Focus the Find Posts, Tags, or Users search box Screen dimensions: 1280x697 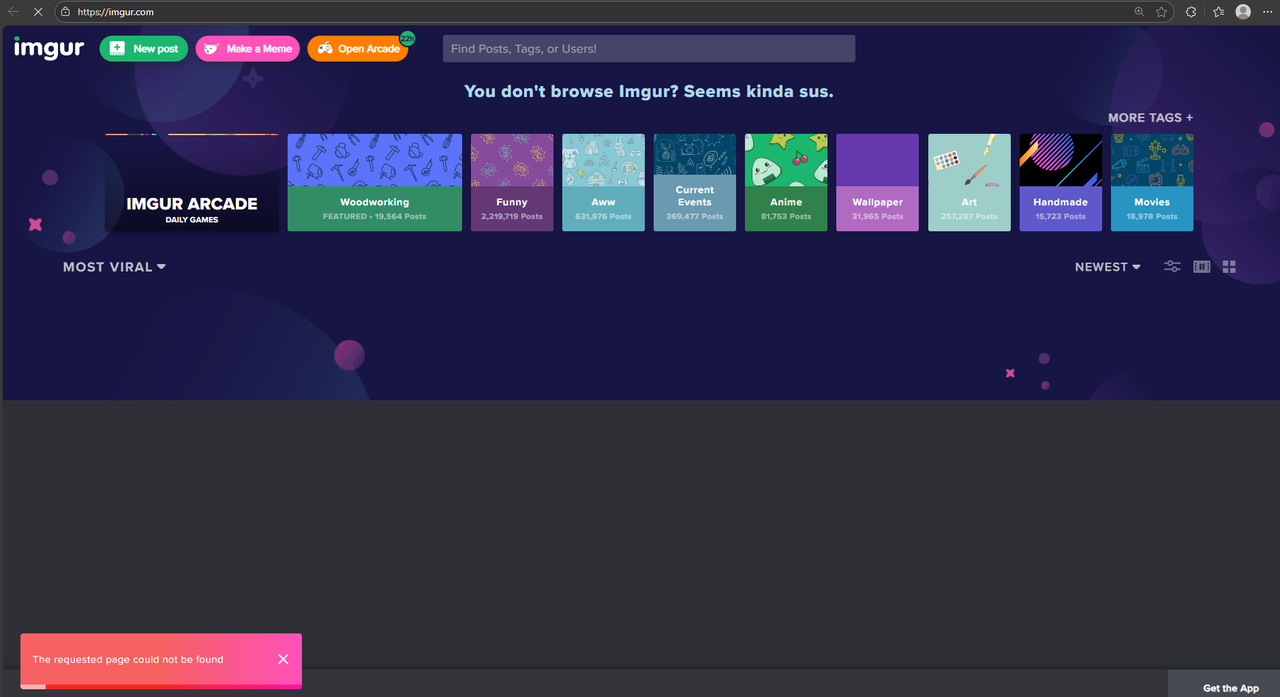click(x=649, y=48)
